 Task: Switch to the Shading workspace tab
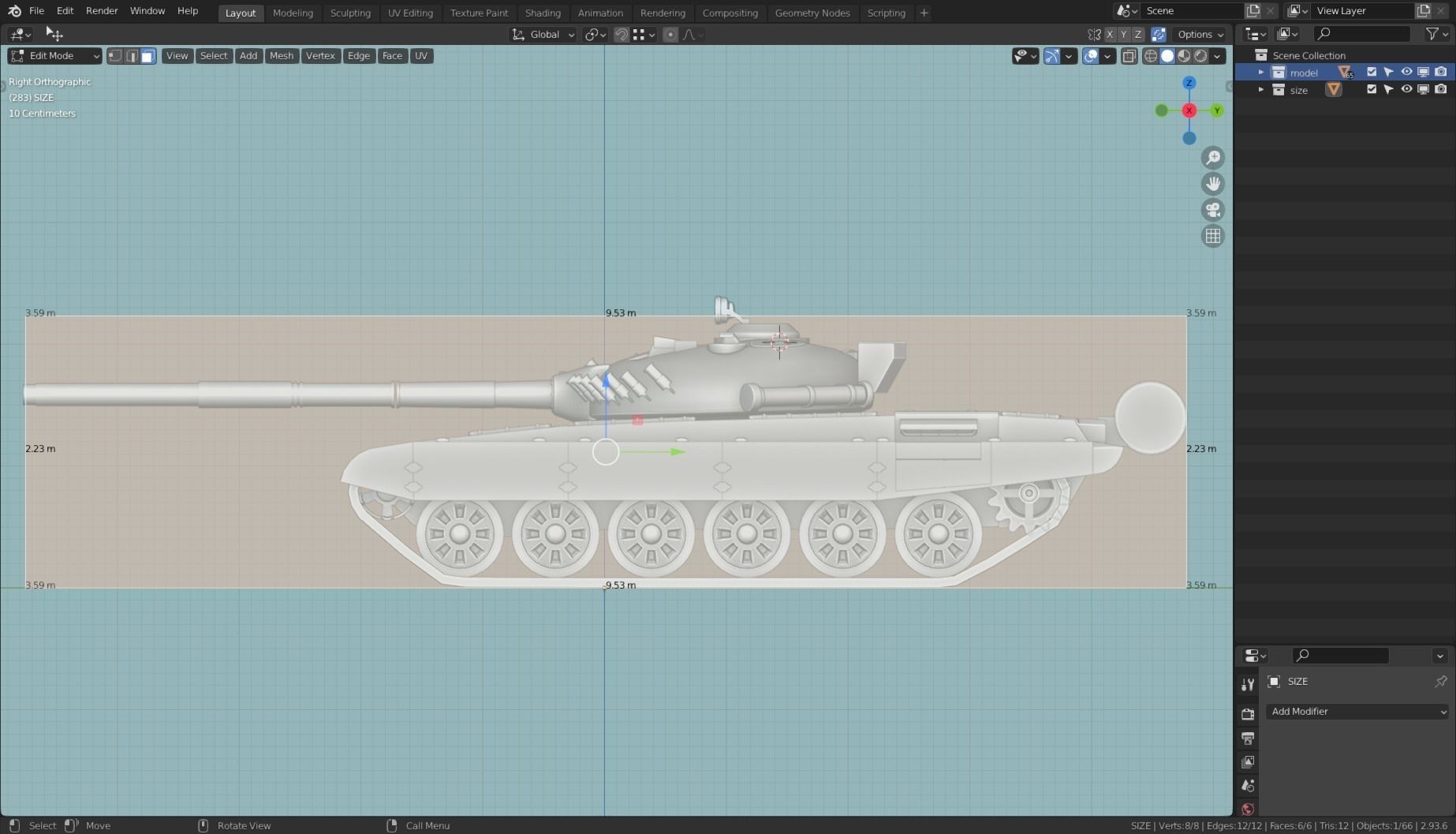[x=543, y=13]
